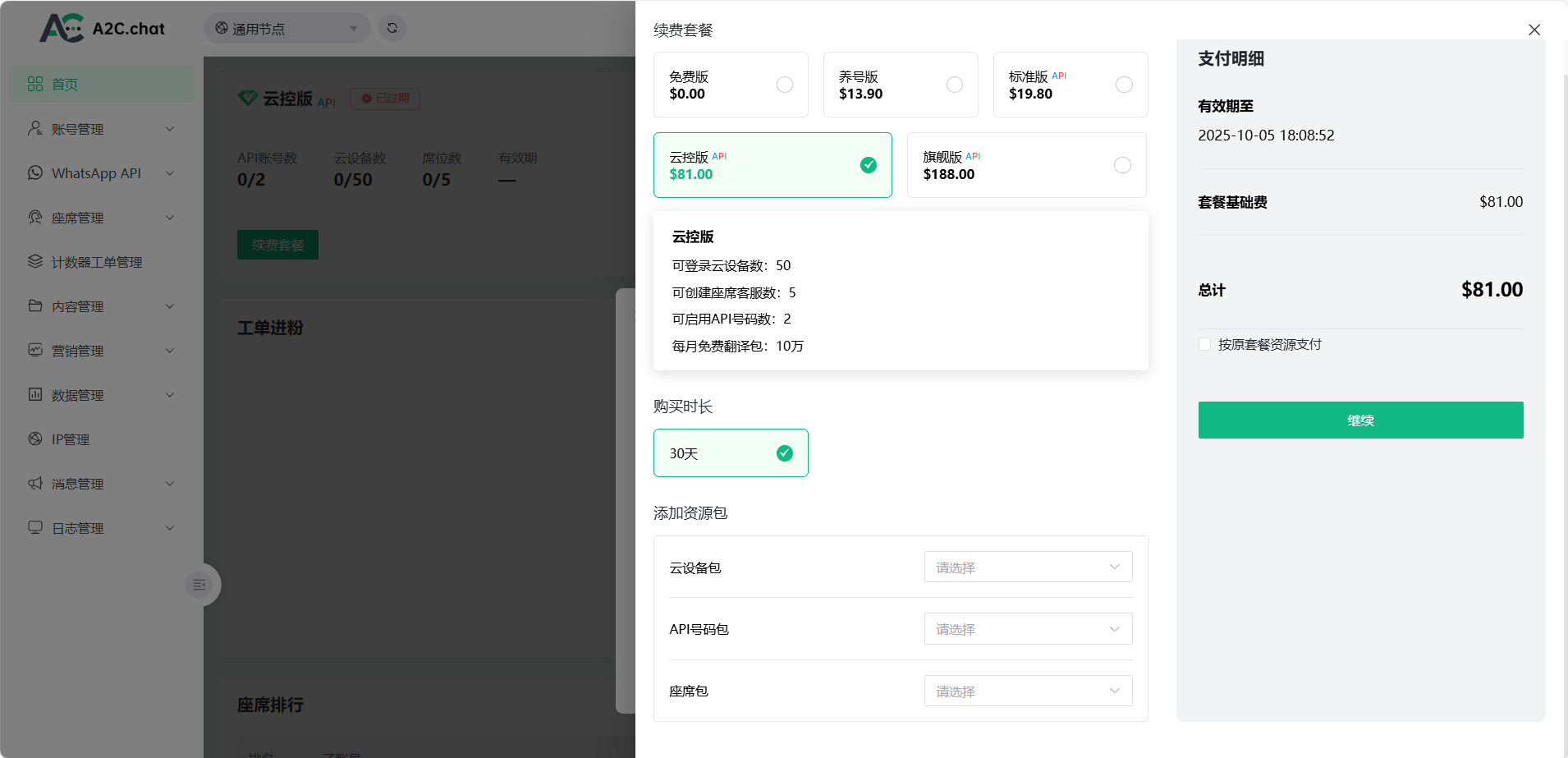Open the 座席包 selection dropdown

[x=1028, y=691]
